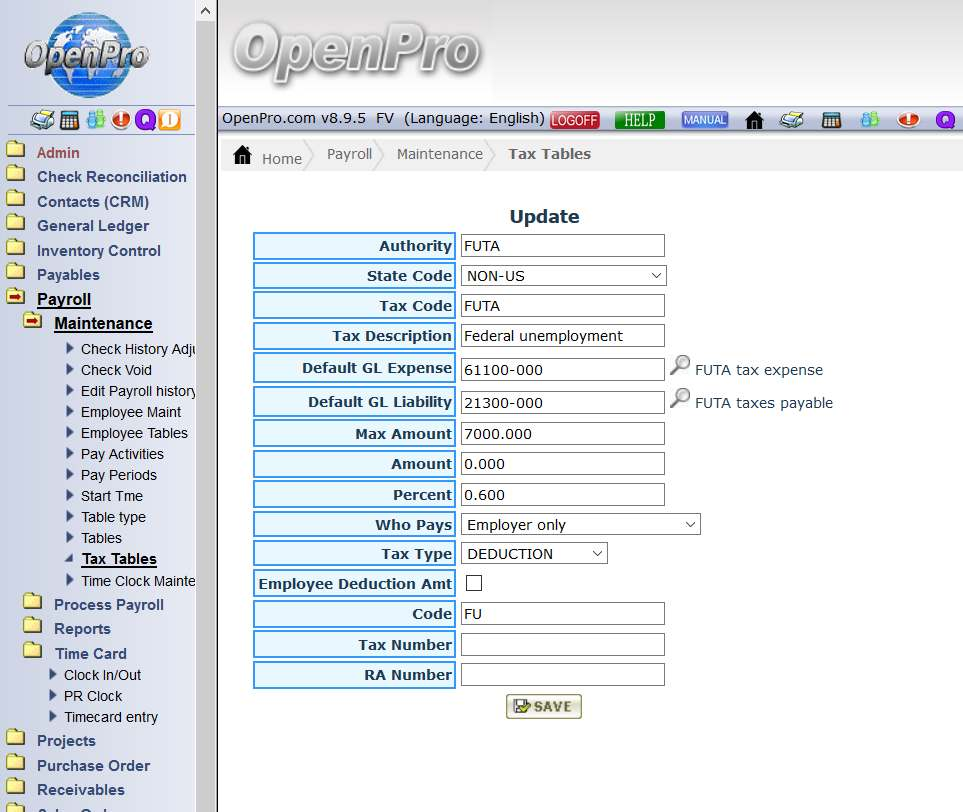This screenshot has height=812, width=963.
Task: Toggle the Employee Deduction Amt checkbox
Action: 474,583
